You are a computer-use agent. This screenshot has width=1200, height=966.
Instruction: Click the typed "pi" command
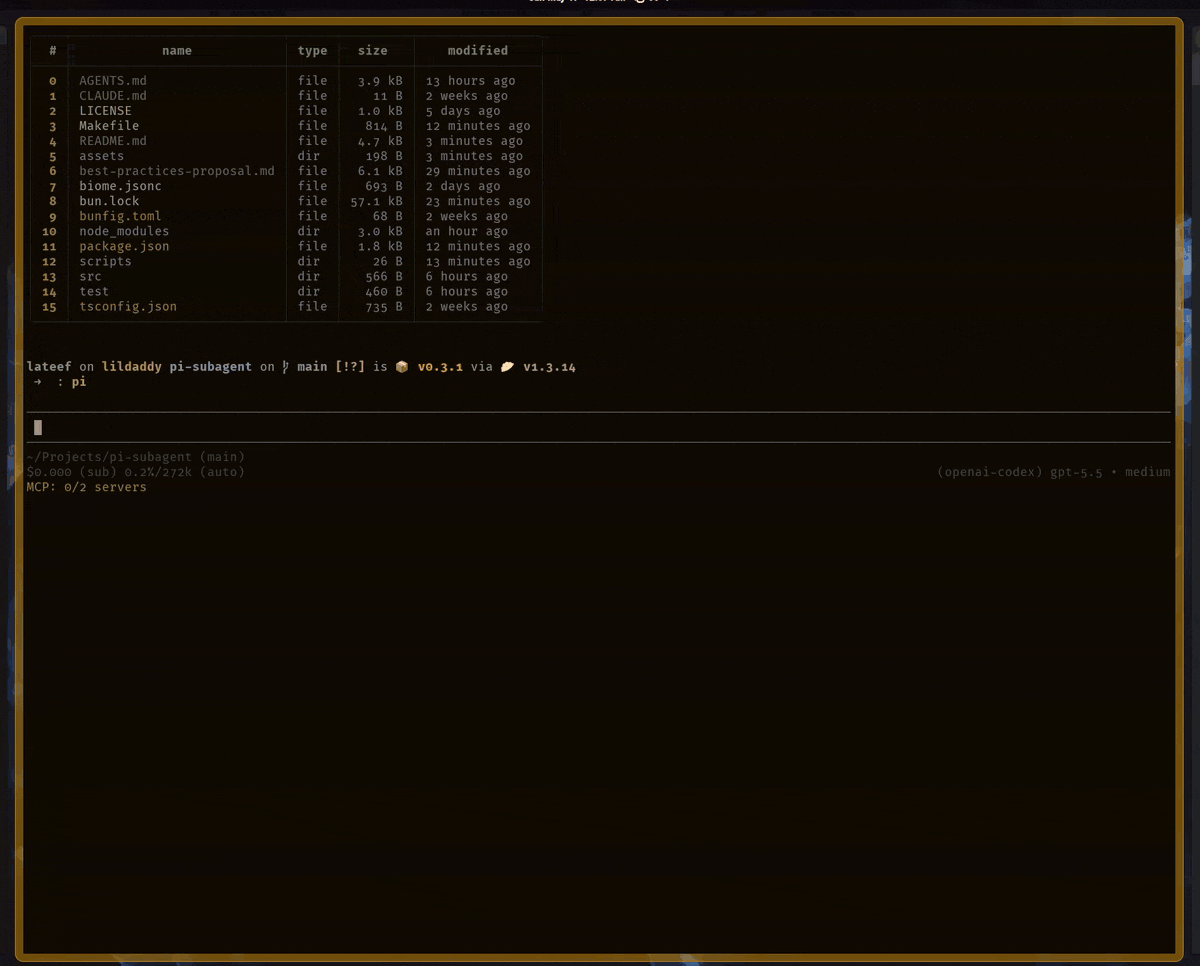[79, 382]
